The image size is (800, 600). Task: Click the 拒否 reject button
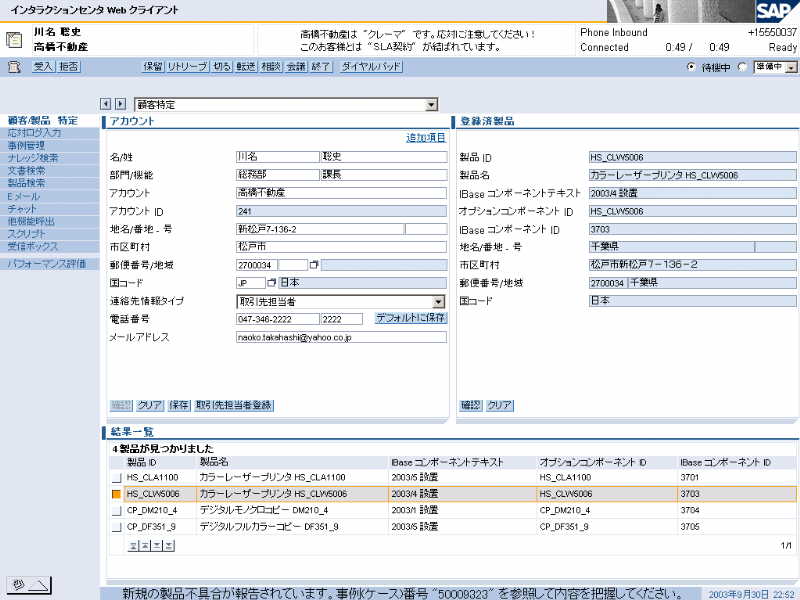click(x=69, y=66)
